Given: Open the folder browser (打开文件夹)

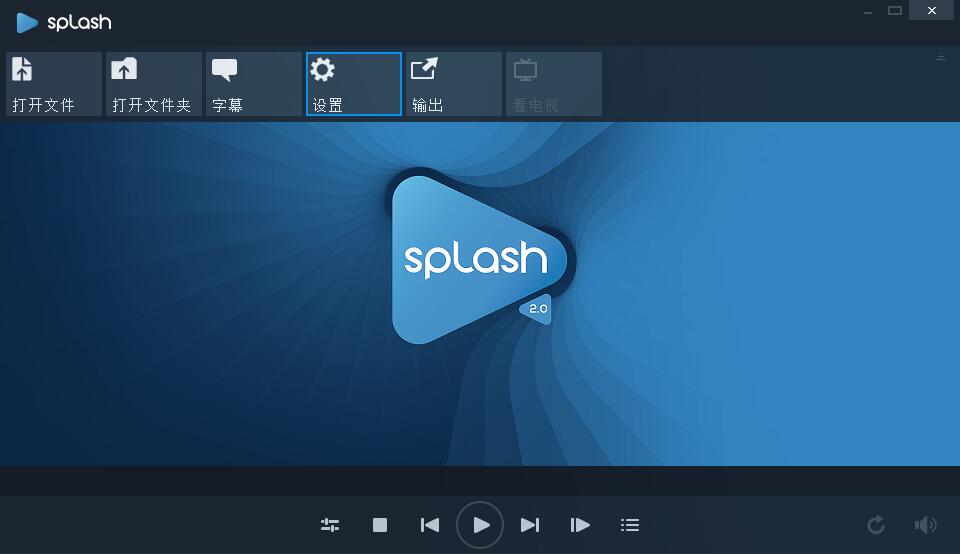Looking at the screenshot, I should coord(154,84).
